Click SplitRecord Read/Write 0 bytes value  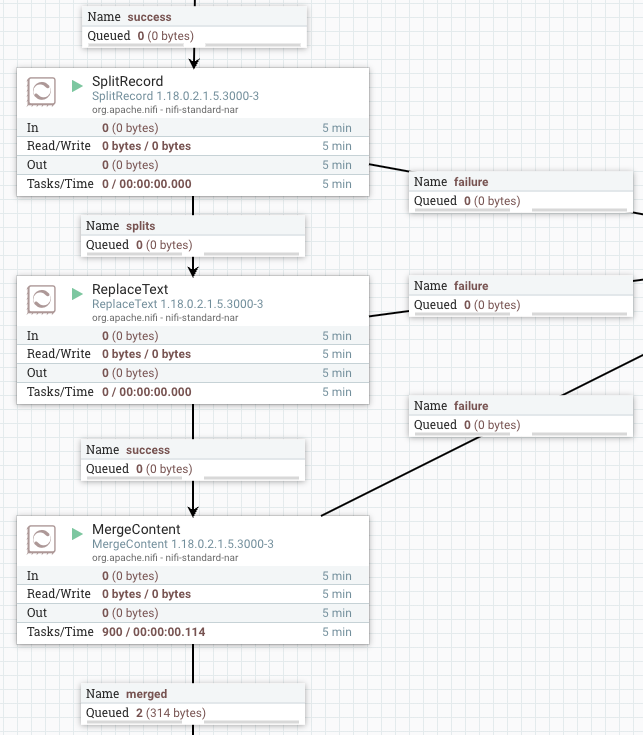[x=147, y=146]
